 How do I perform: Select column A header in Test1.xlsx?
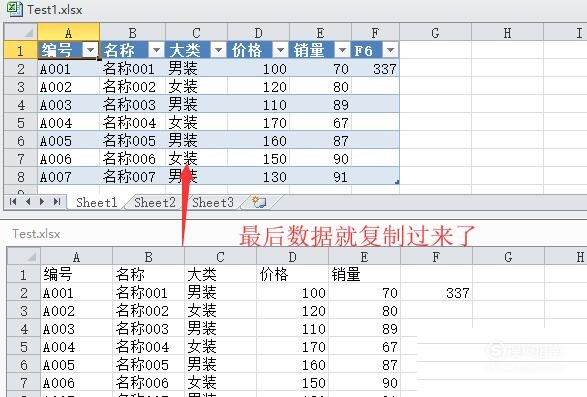click(x=69, y=32)
